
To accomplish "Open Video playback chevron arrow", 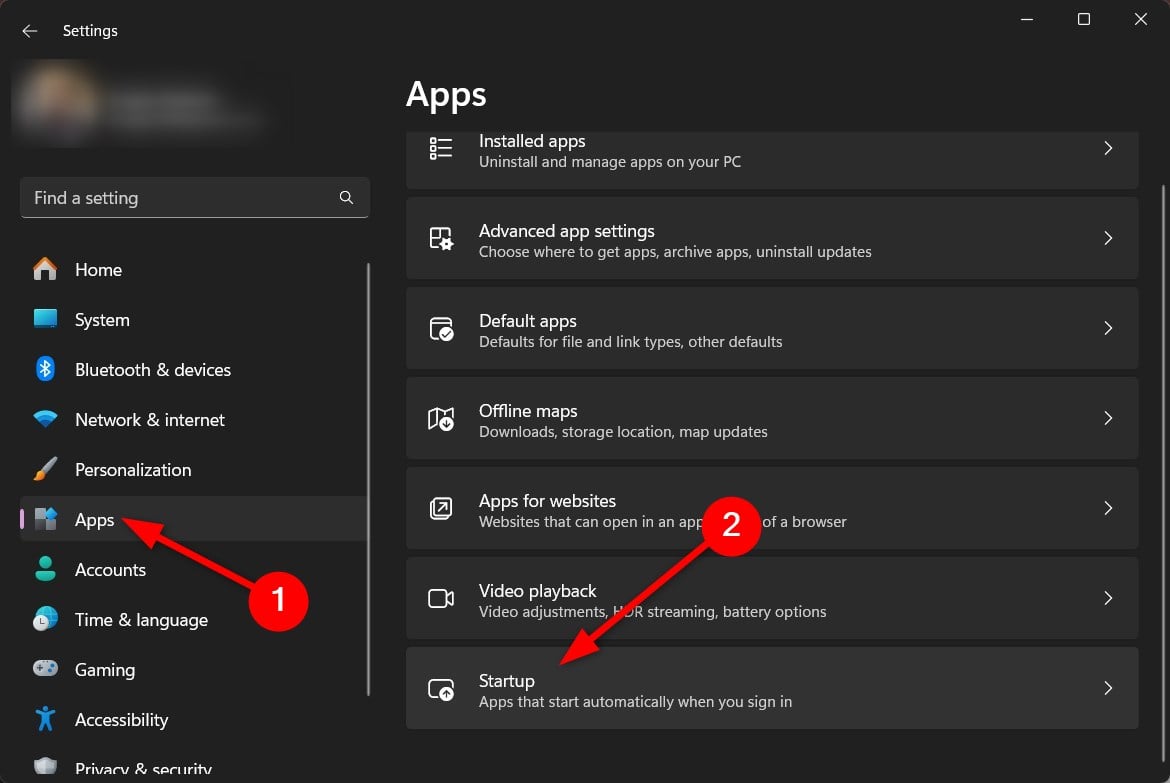I will 1108,598.
